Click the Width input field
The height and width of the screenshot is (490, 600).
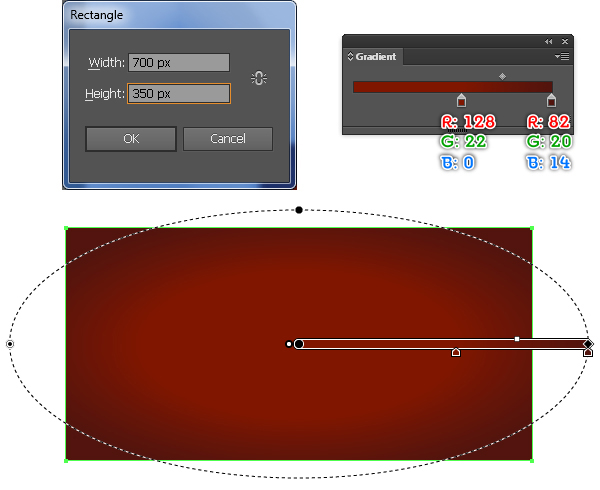click(x=179, y=62)
